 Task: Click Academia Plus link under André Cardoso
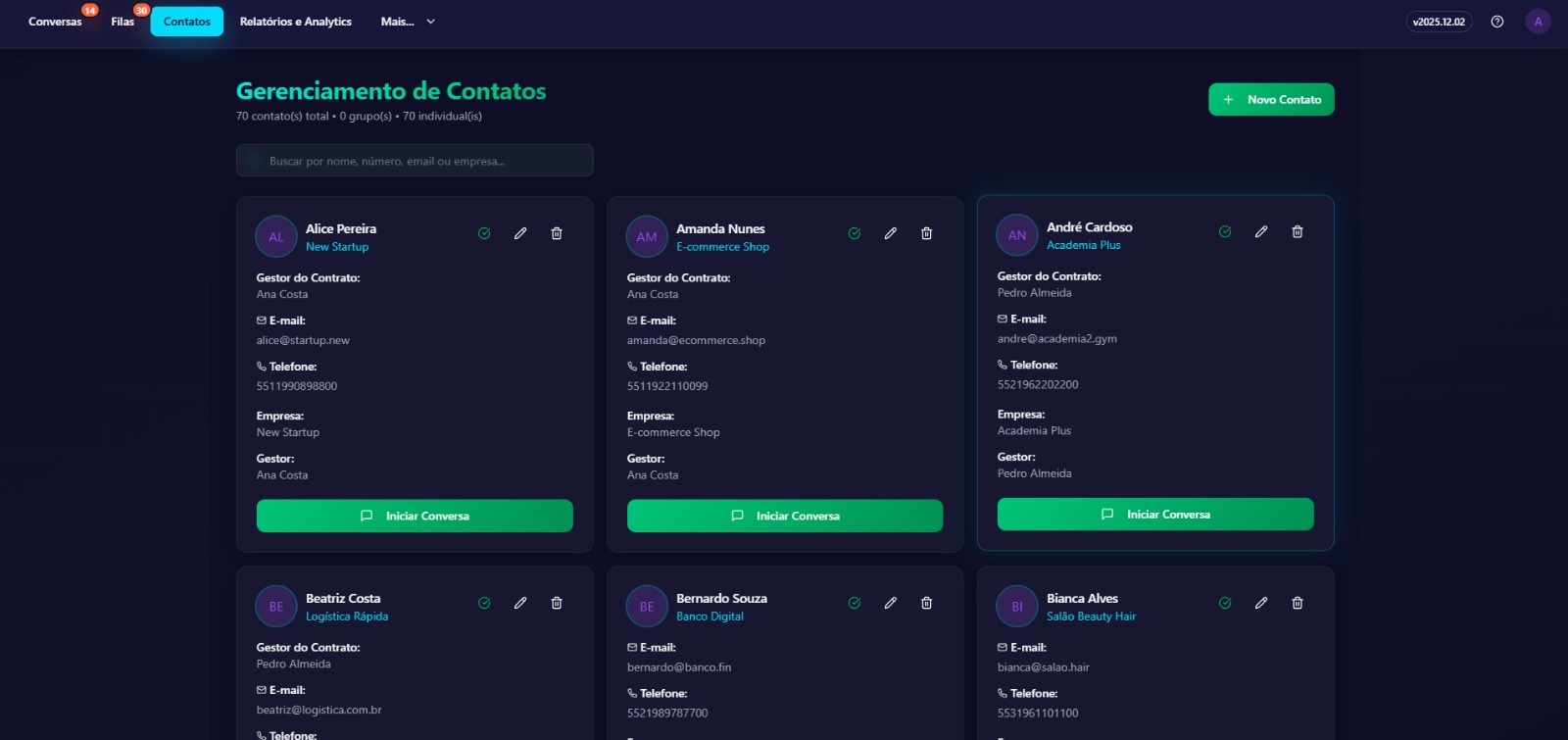[1083, 245]
